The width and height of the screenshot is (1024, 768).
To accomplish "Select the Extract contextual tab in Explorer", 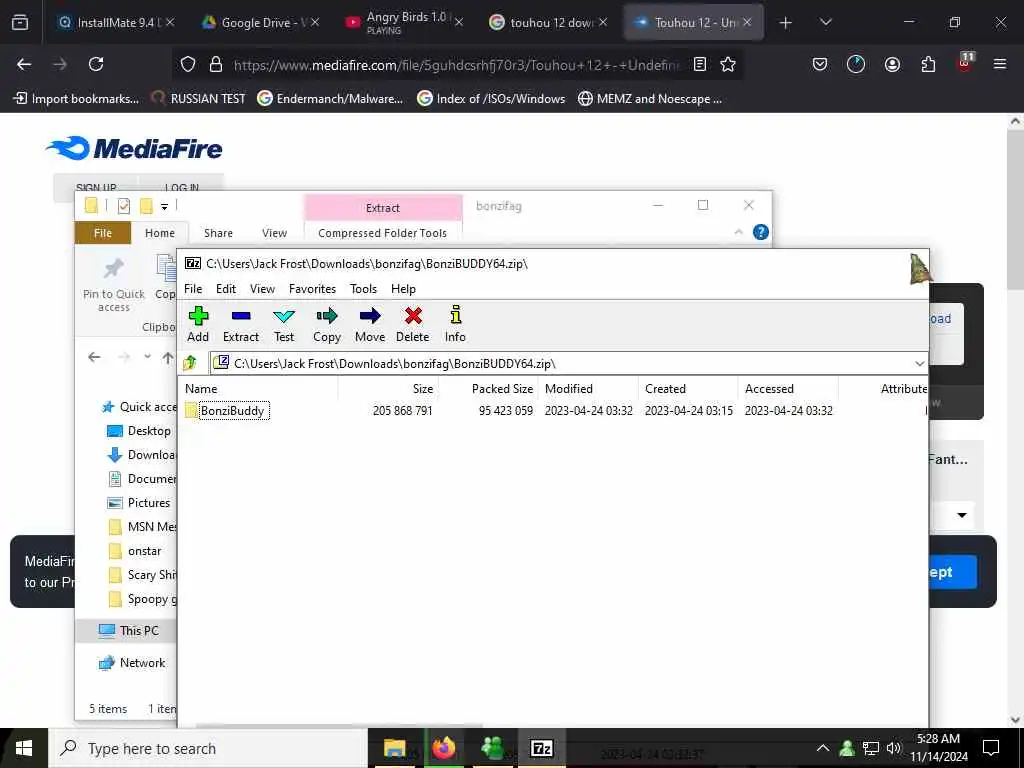I will coord(383,208).
